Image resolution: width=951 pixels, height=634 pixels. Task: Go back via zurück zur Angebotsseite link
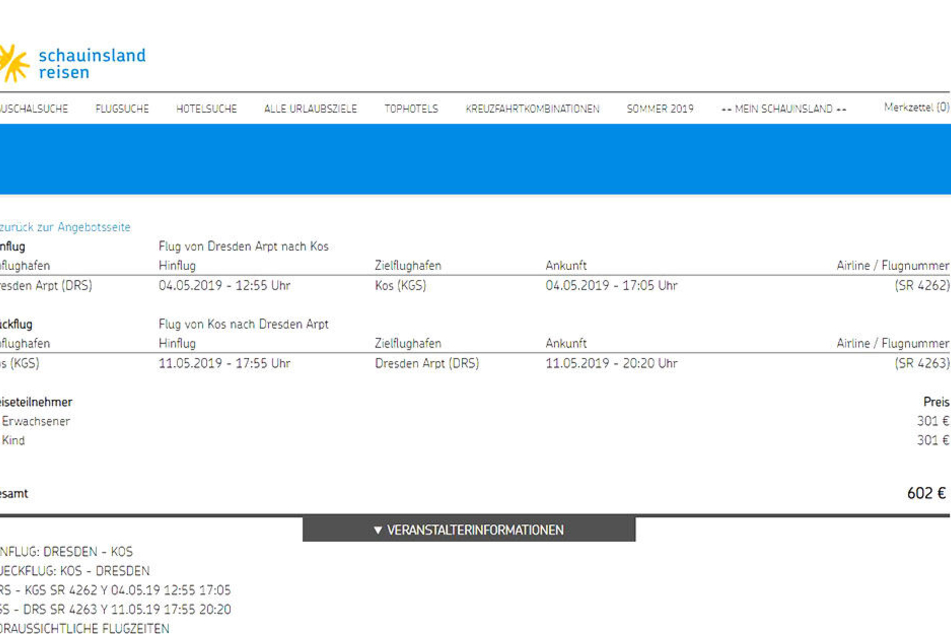[x=65, y=227]
